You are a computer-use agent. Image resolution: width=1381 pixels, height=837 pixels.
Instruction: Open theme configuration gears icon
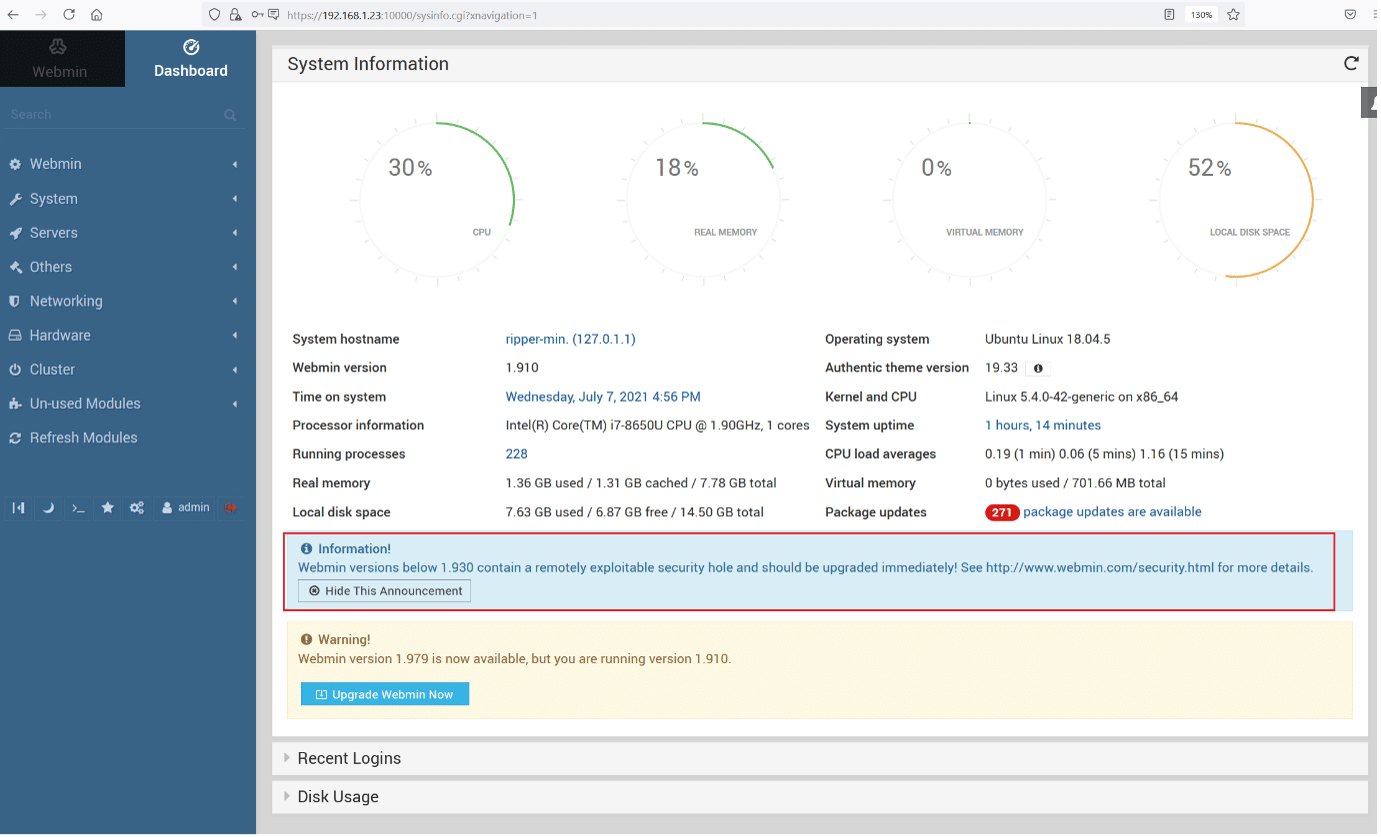137,508
